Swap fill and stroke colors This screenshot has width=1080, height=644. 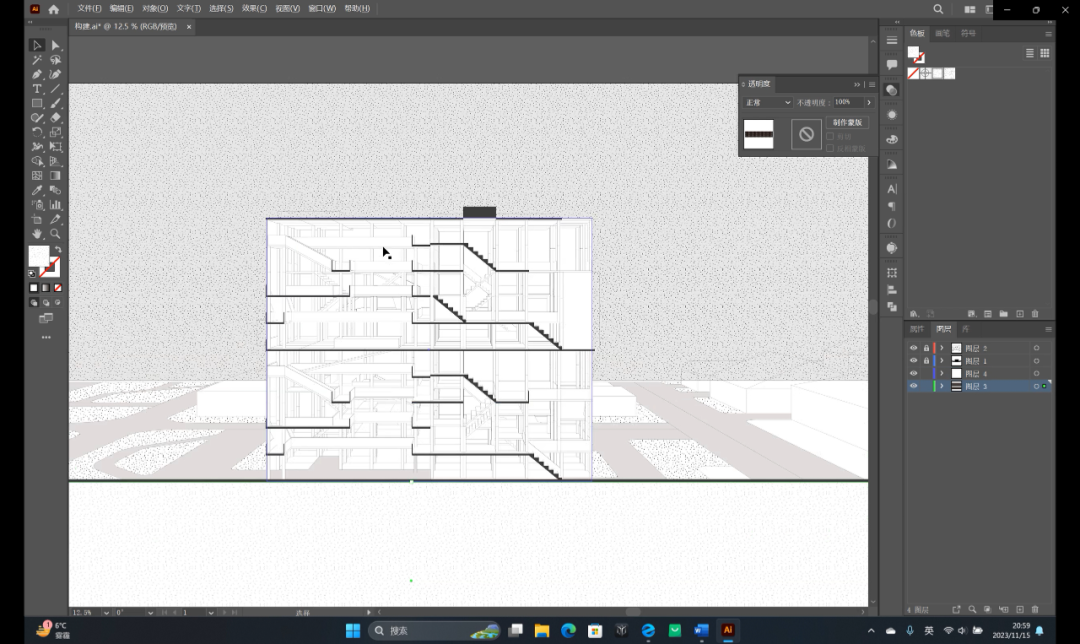[58, 249]
